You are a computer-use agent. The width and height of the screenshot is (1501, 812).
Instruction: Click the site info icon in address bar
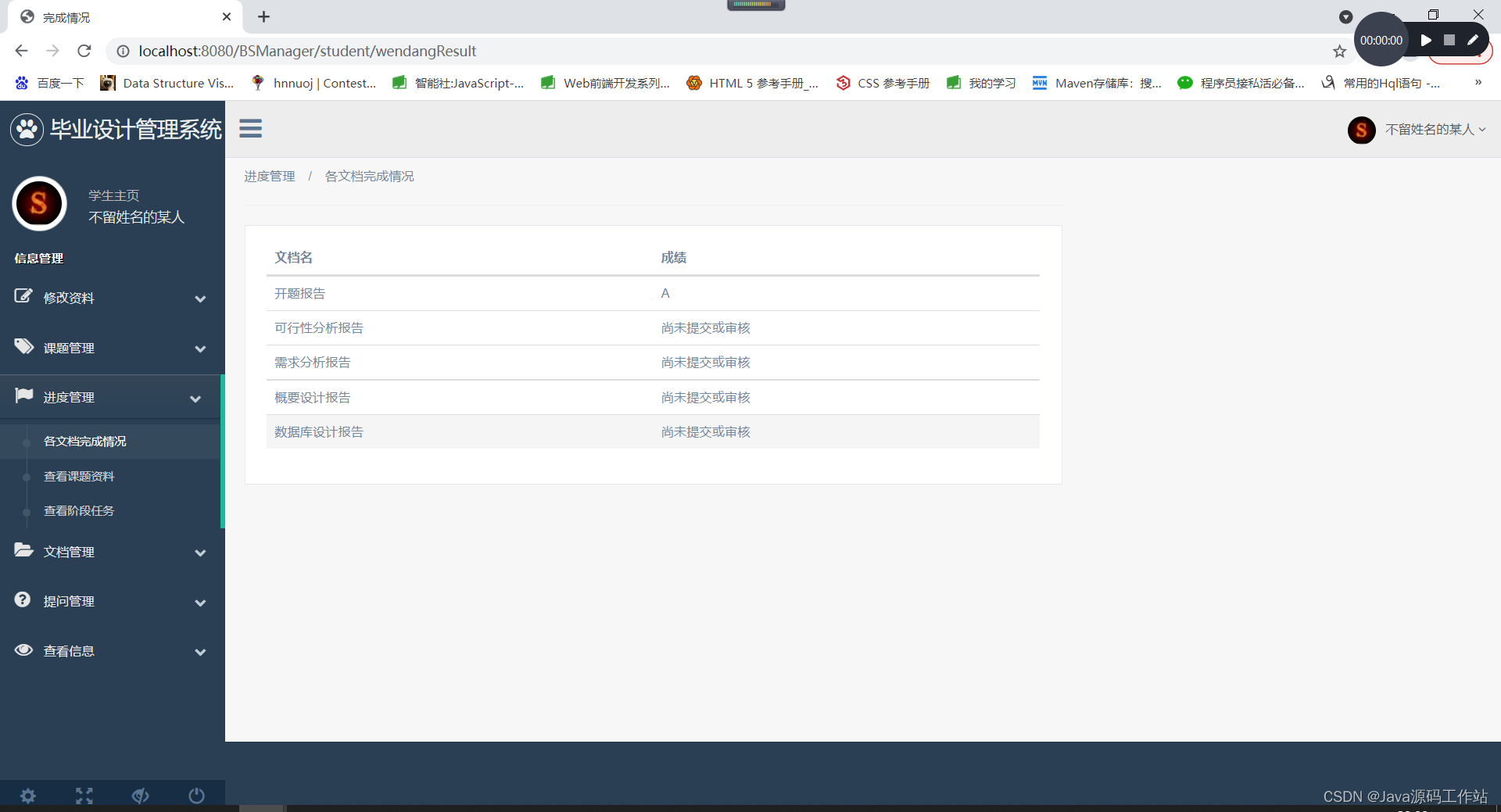(123, 51)
